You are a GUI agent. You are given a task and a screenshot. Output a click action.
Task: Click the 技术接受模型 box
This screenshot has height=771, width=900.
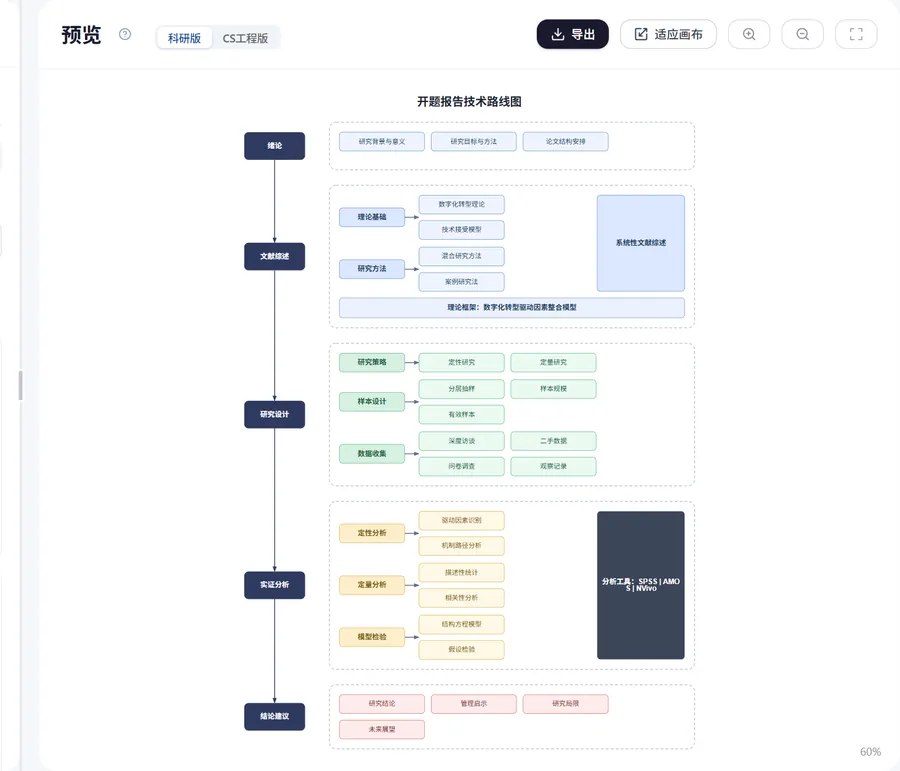coord(461,230)
